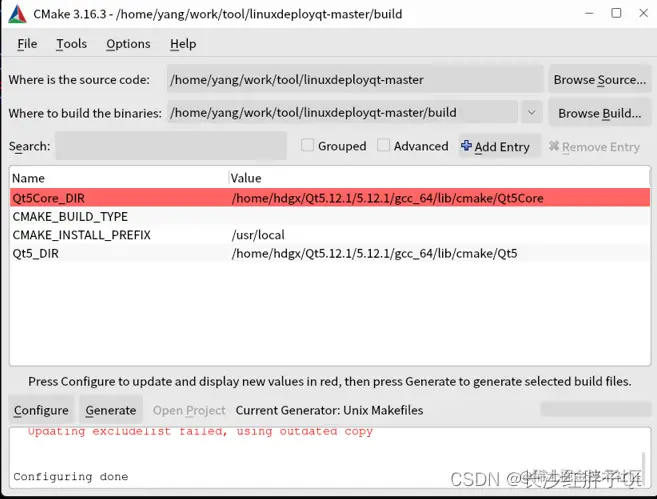This screenshot has height=499, width=657.
Task: Click the output log scrollbar
Action: 643,467
